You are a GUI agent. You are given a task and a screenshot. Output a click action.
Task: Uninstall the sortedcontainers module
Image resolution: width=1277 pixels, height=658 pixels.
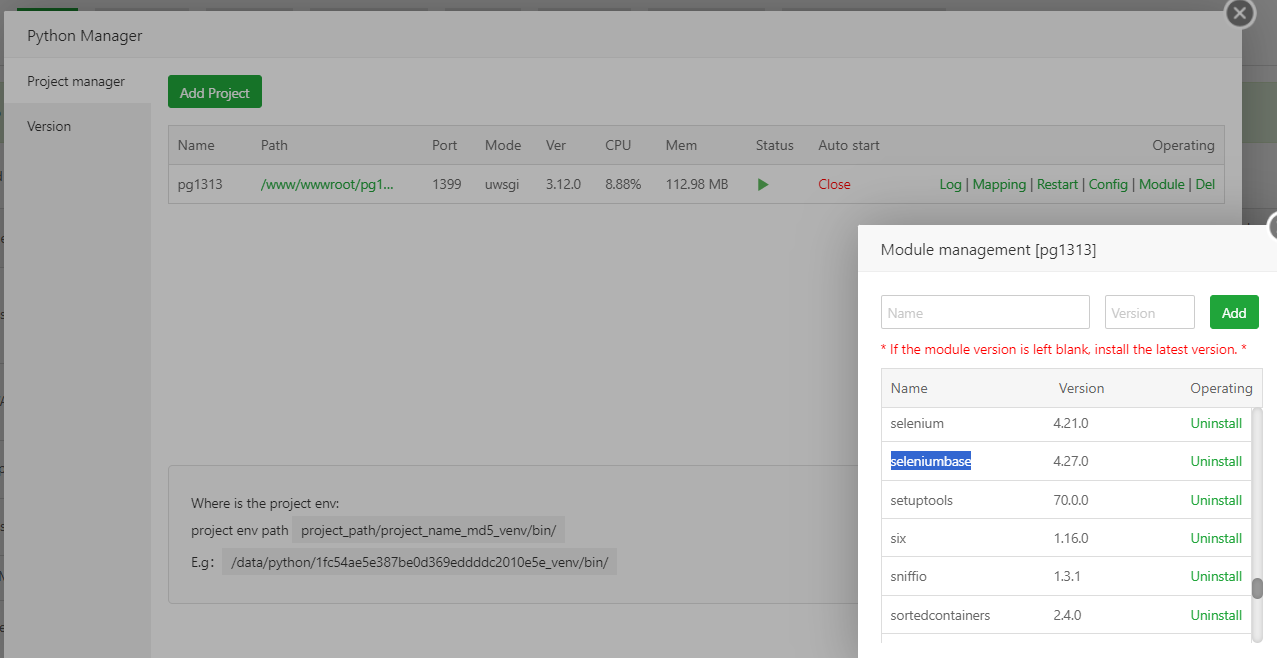pyautogui.click(x=1216, y=616)
